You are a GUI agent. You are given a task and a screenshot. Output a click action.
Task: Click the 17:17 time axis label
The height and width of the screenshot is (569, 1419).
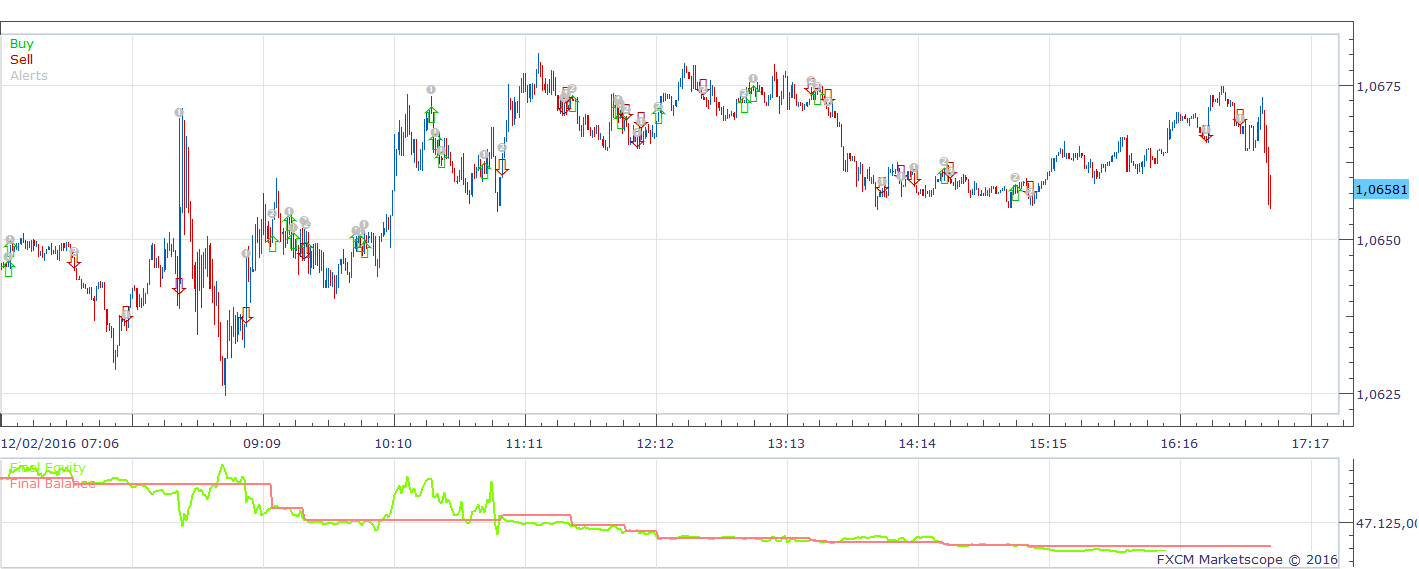(x=1310, y=443)
